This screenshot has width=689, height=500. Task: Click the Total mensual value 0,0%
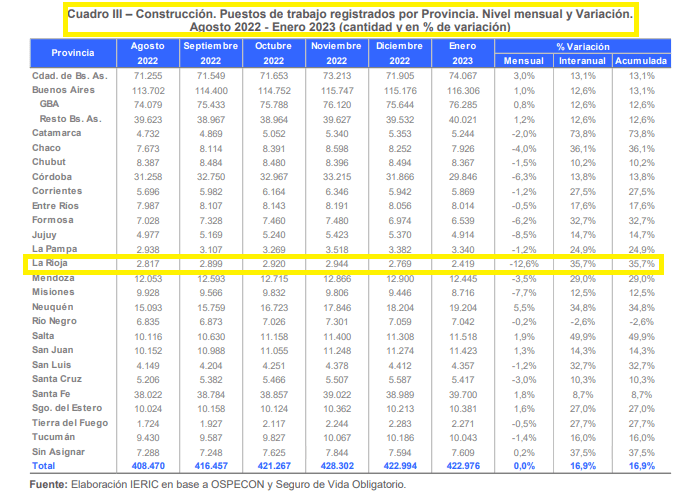[x=524, y=466]
